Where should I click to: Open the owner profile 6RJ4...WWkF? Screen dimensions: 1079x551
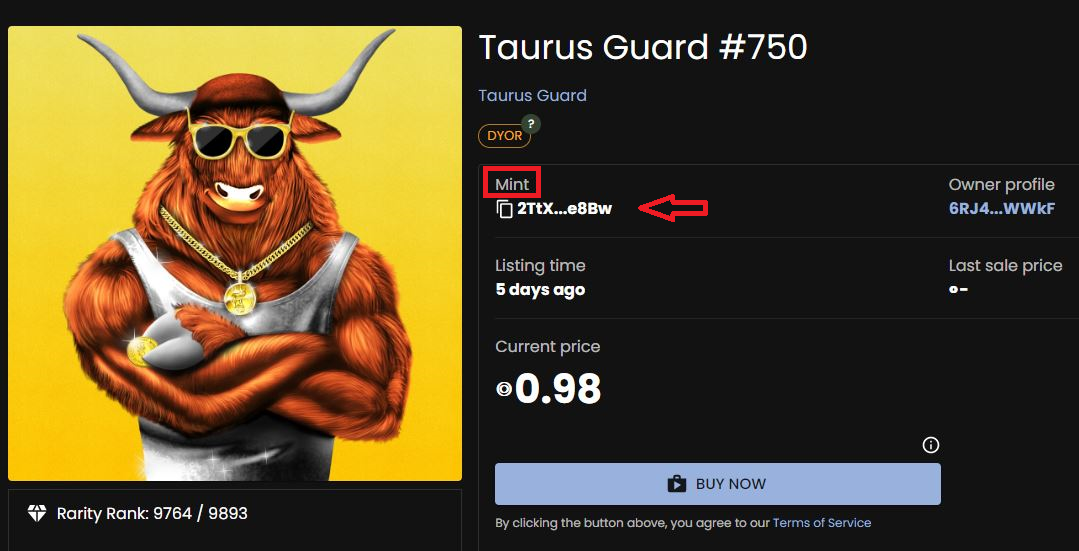(x=1001, y=208)
